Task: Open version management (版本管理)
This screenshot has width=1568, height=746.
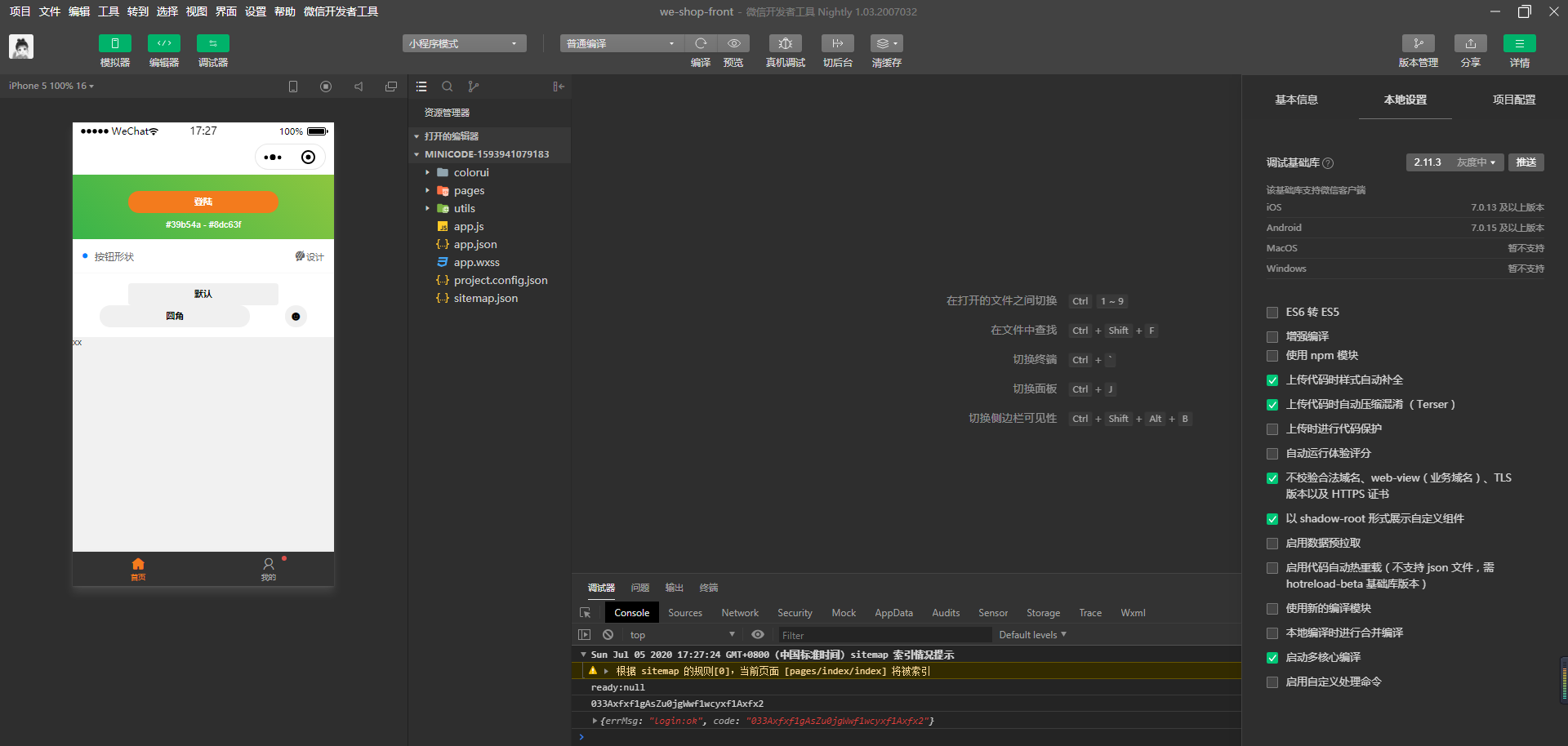Action: (x=1419, y=43)
